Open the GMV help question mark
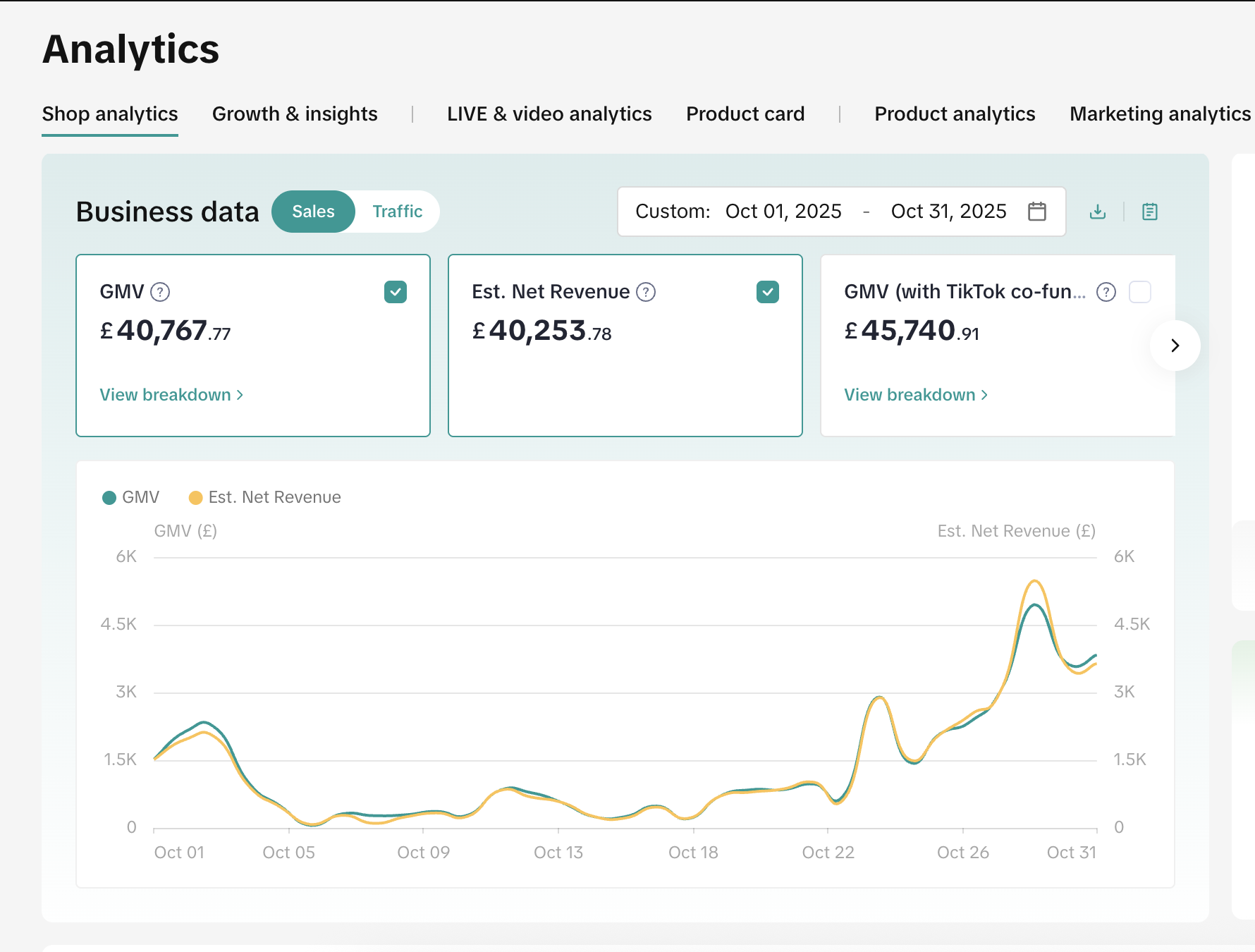 click(159, 292)
